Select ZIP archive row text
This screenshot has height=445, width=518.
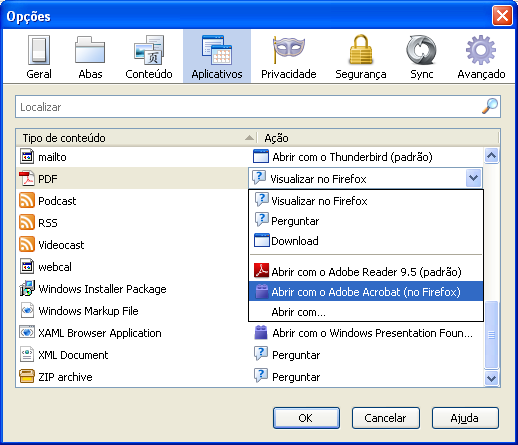[x=65, y=377]
